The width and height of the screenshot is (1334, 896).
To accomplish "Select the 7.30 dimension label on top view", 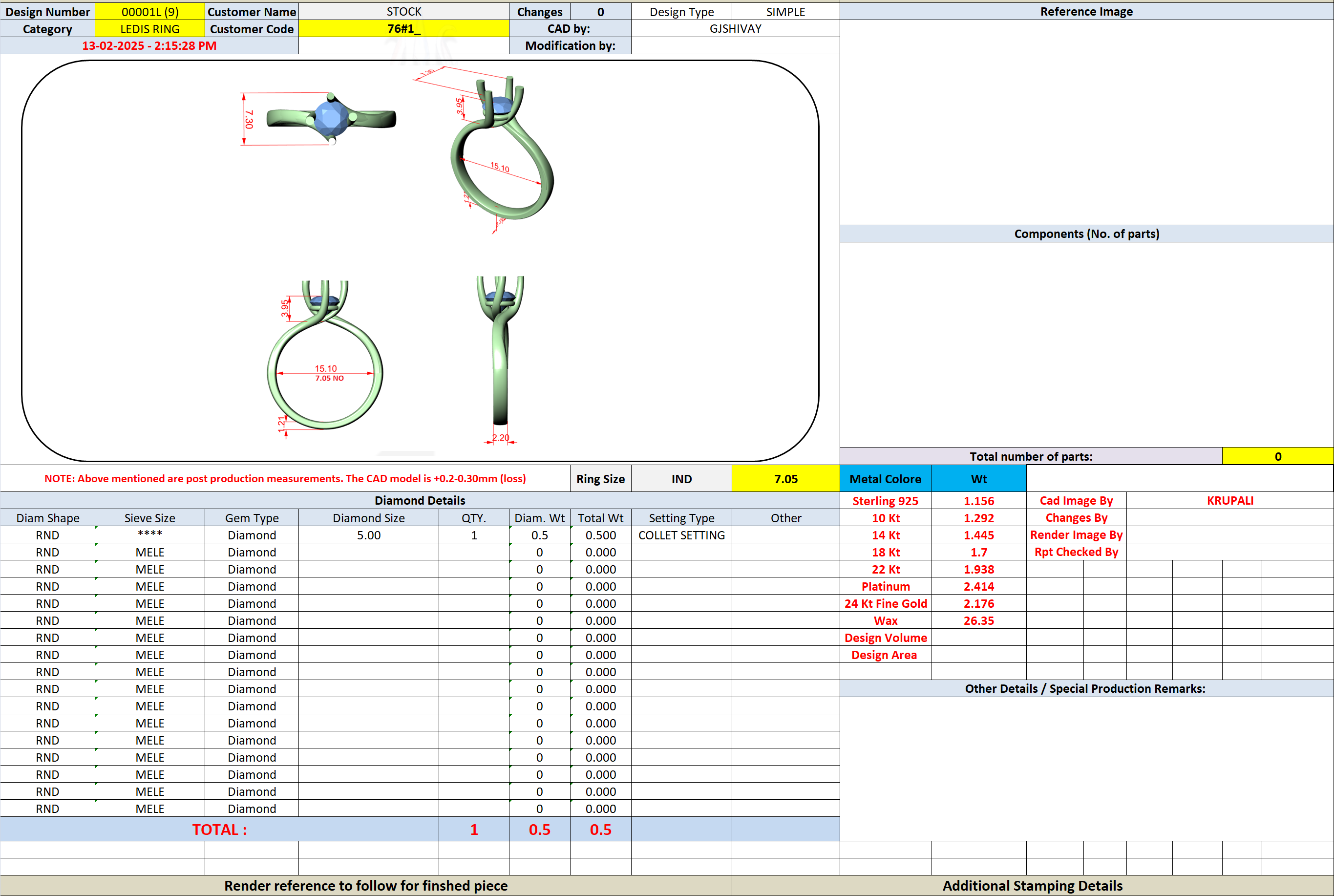I will [249, 119].
